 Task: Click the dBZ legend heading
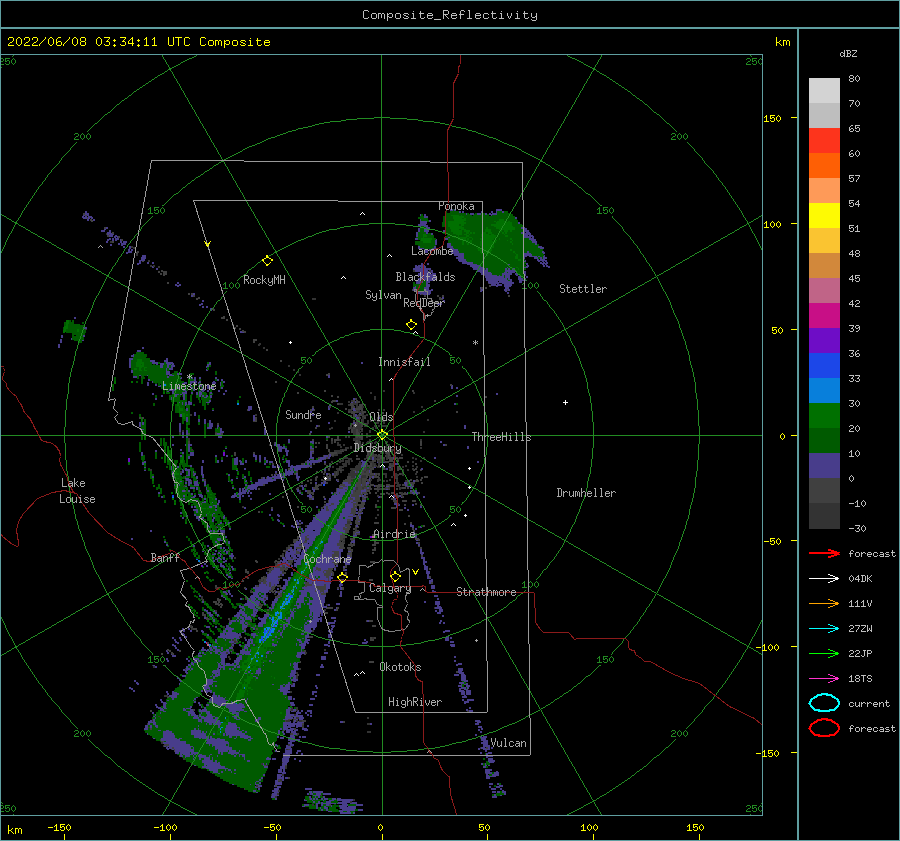pyautogui.click(x=848, y=53)
